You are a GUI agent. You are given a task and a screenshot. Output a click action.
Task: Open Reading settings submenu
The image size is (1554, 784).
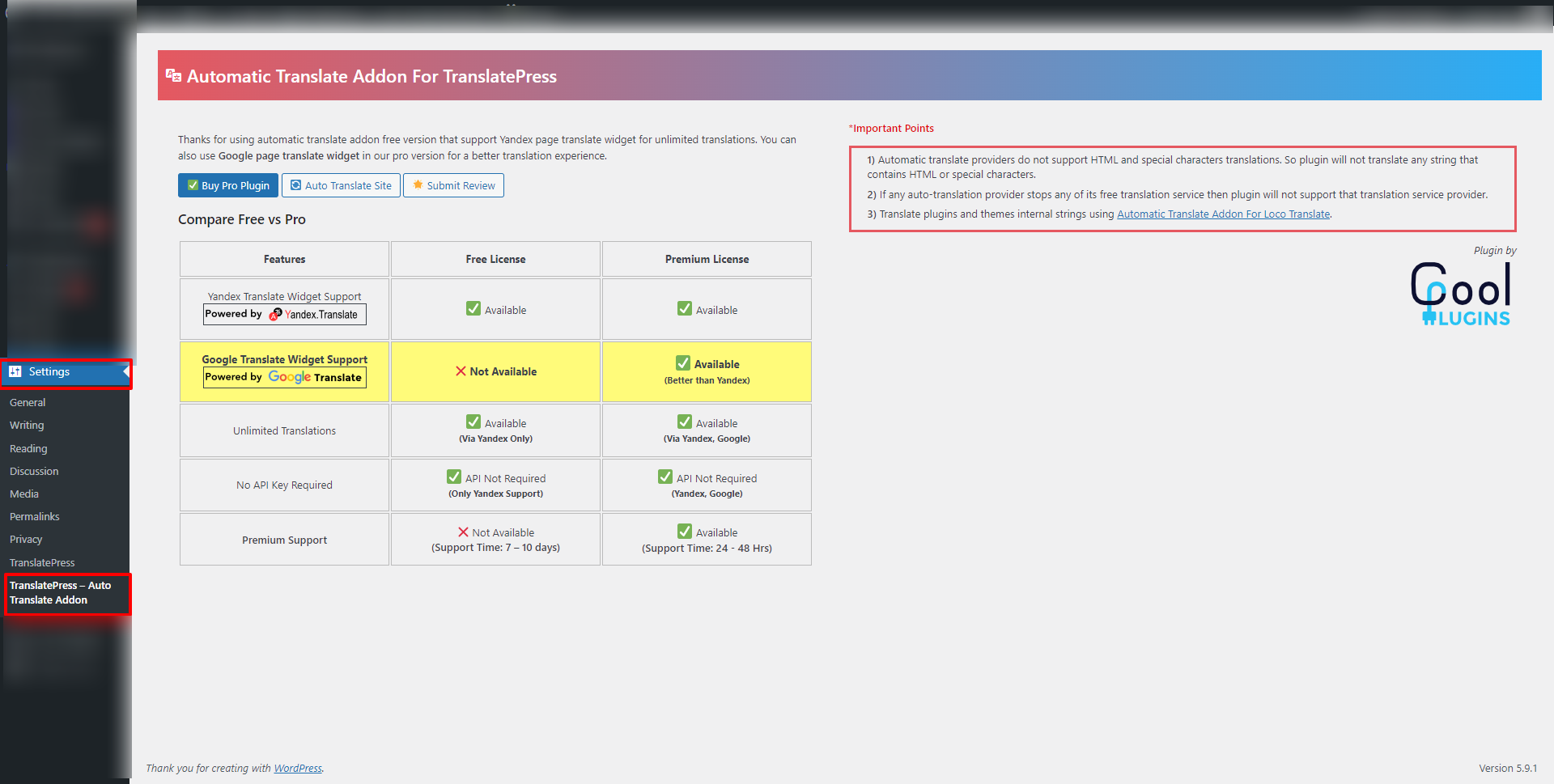[x=28, y=448]
